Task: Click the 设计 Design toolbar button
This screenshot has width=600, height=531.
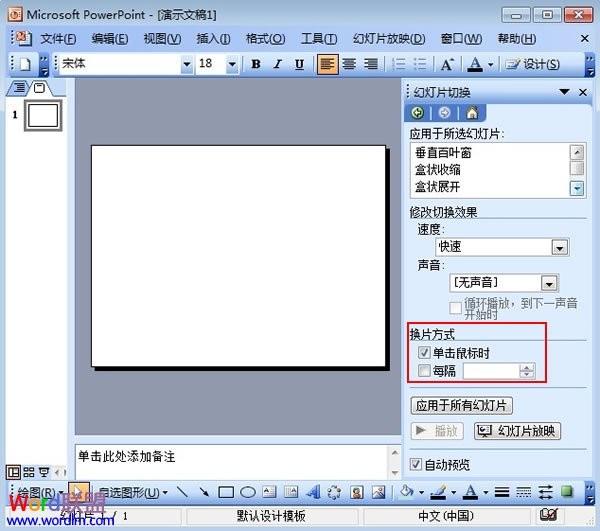Action: [532, 64]
